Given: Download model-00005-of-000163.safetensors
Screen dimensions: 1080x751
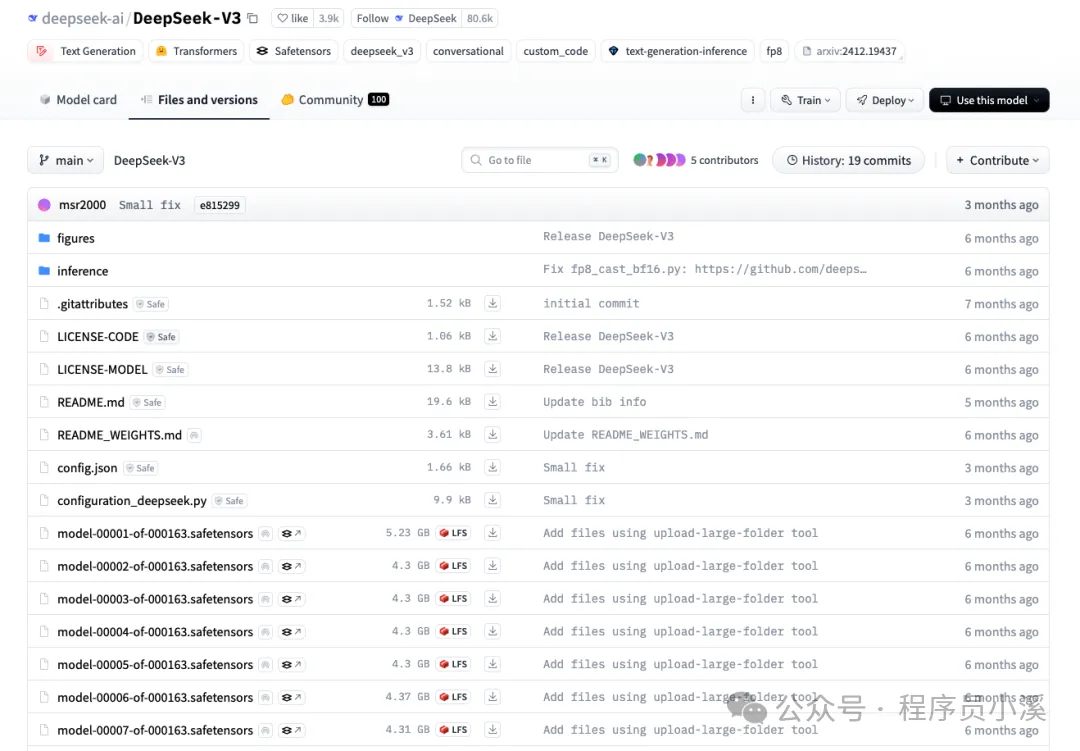Looking at the screenshot, I should [492, 664].
